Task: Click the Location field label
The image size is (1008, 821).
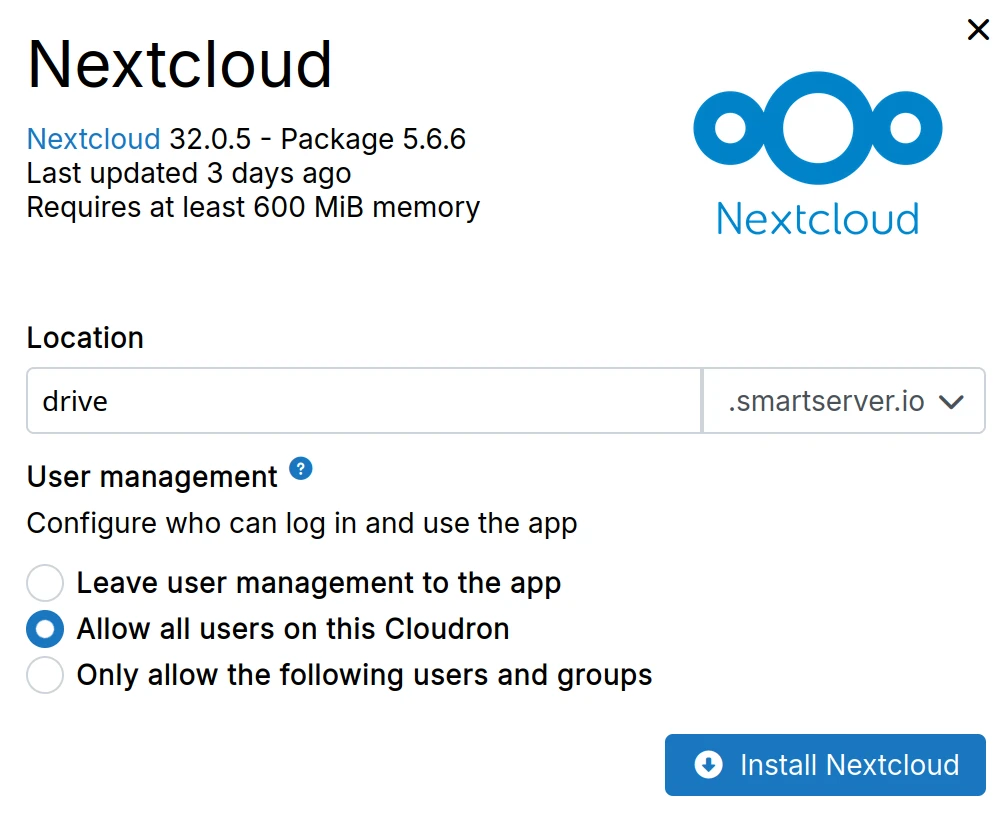Action: 85,338
